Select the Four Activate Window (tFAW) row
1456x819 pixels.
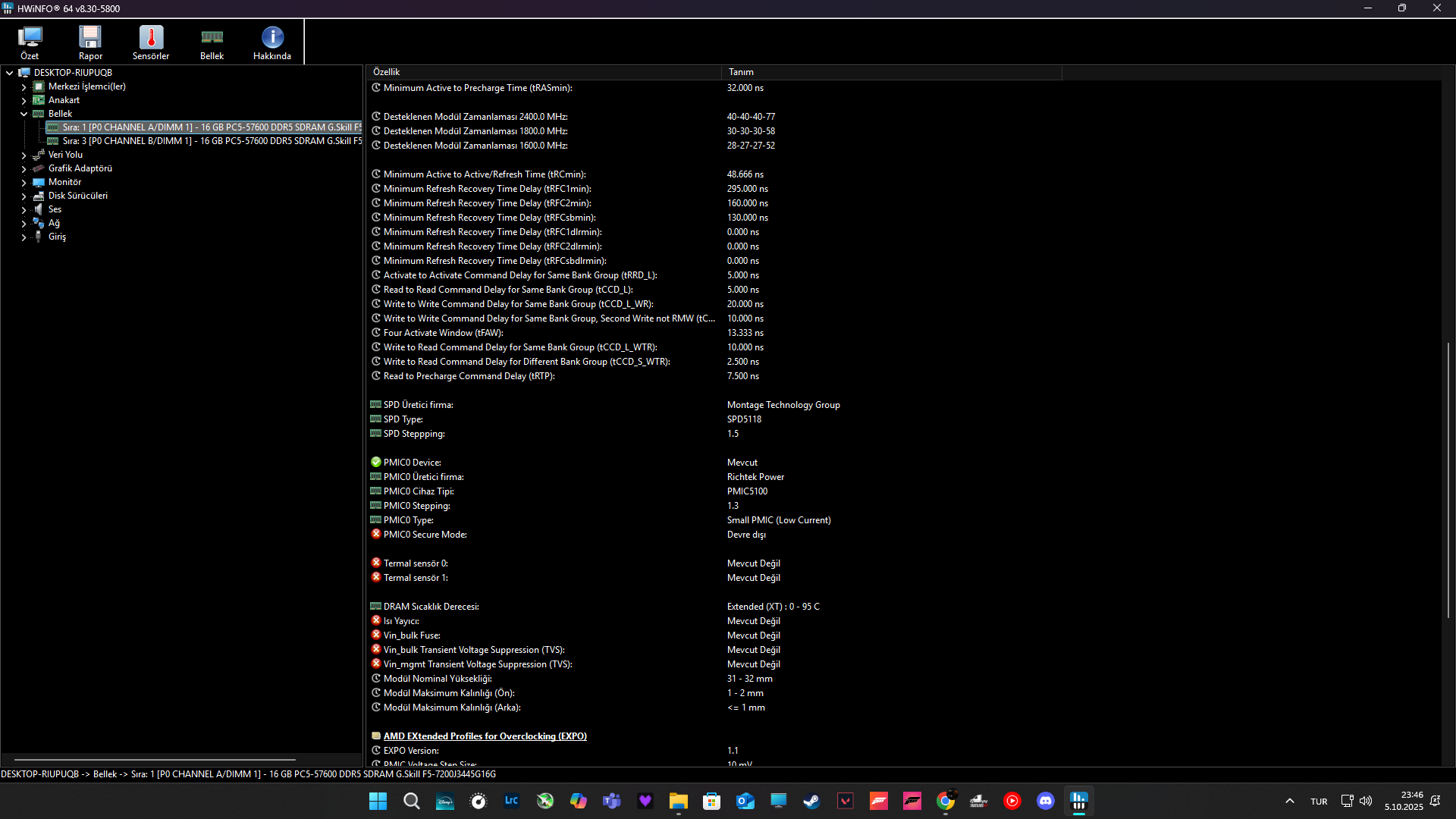904,333
